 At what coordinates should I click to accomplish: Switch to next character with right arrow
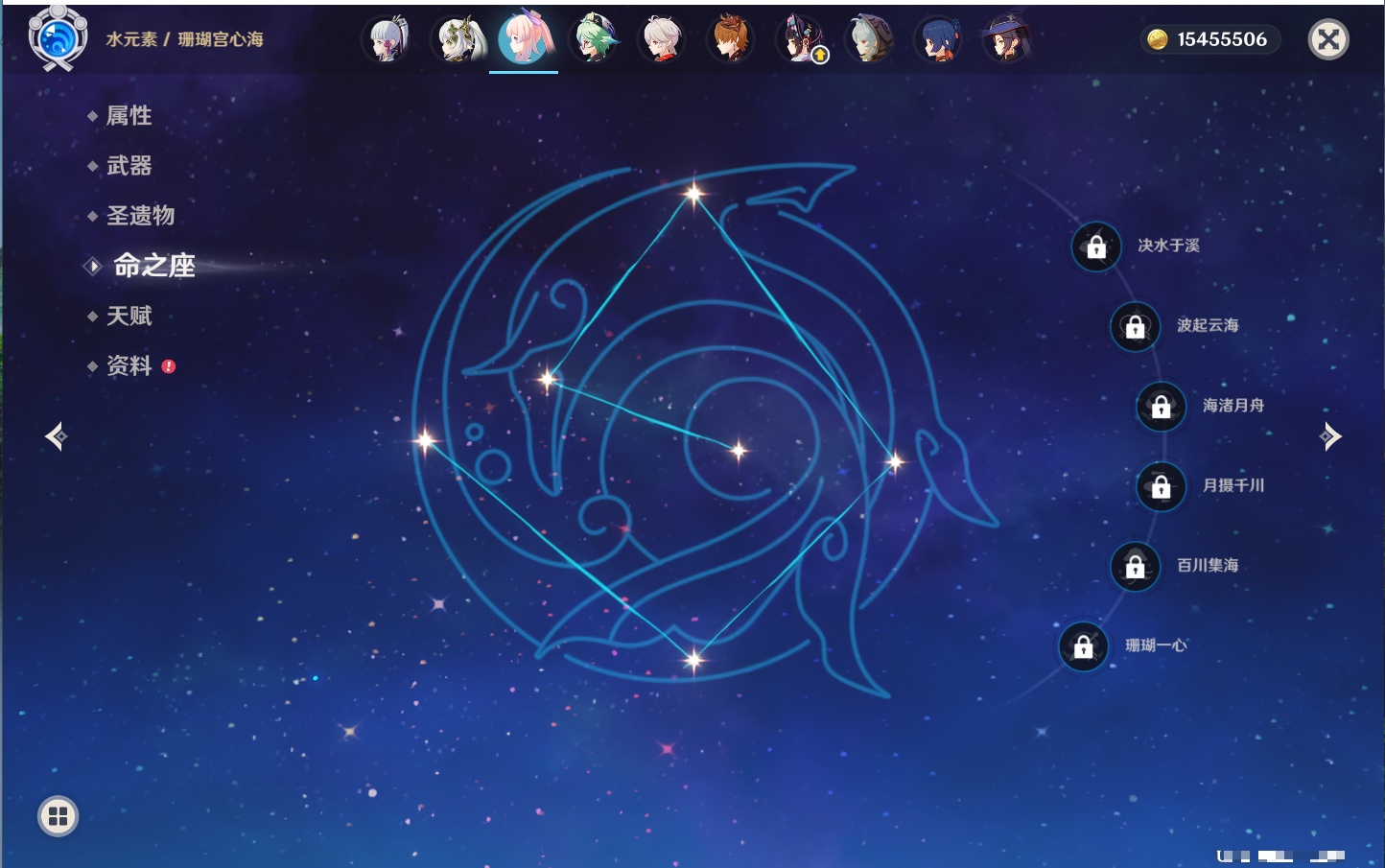1330,436
